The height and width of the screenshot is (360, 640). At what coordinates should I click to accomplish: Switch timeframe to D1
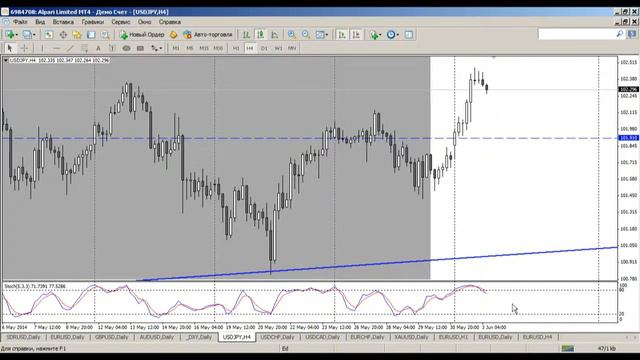[264, 48]
